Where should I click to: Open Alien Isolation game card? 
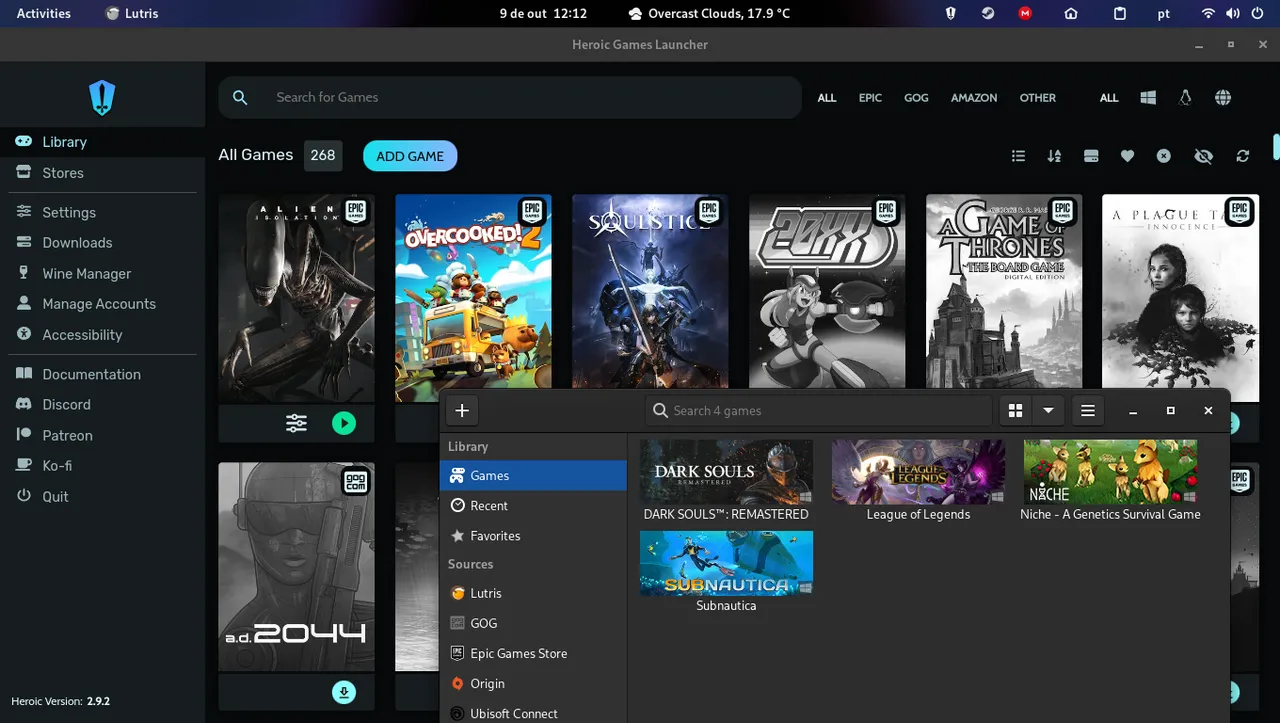pos(297,298)
